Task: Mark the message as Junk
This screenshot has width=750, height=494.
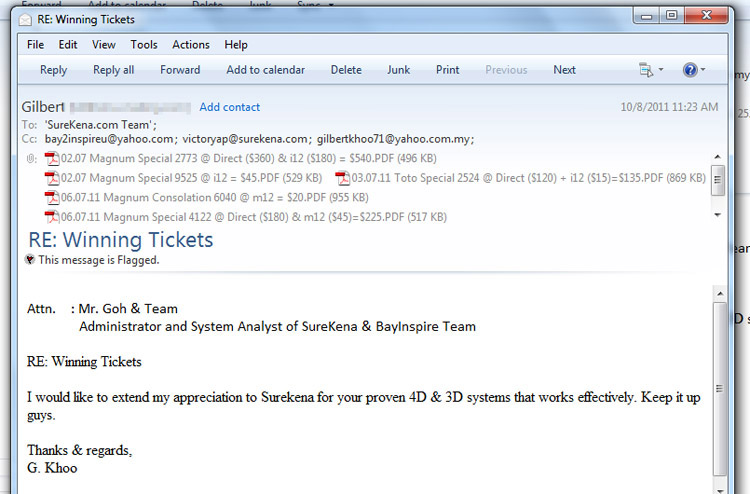Action: (398, 70)
